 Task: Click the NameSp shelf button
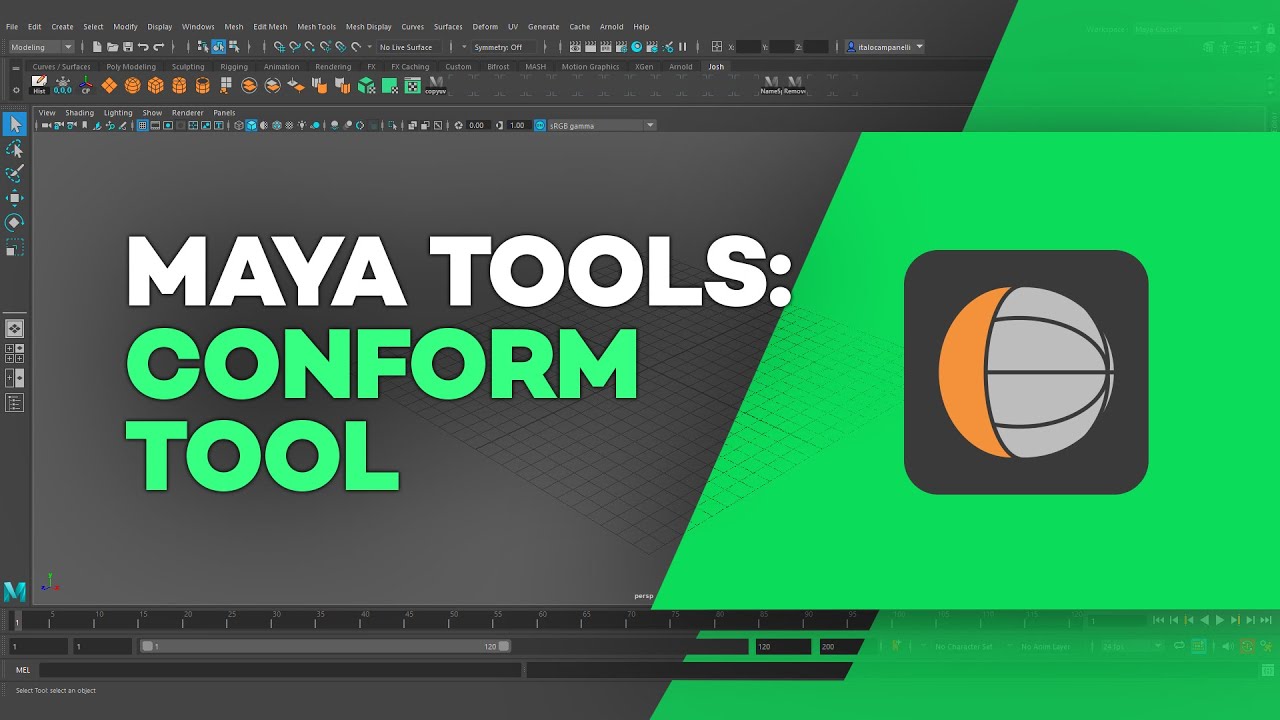(x=771, y=85)
